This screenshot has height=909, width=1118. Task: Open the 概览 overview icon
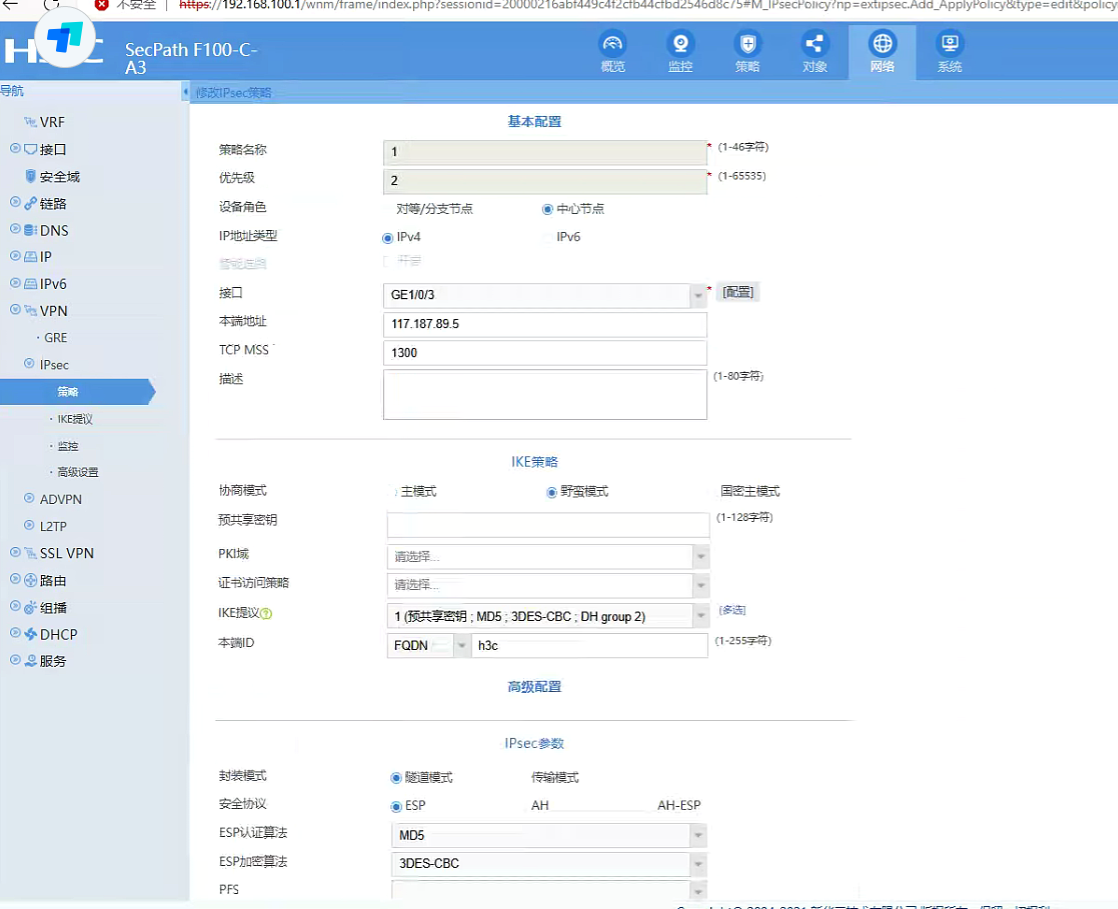click(x=612, y=45)
